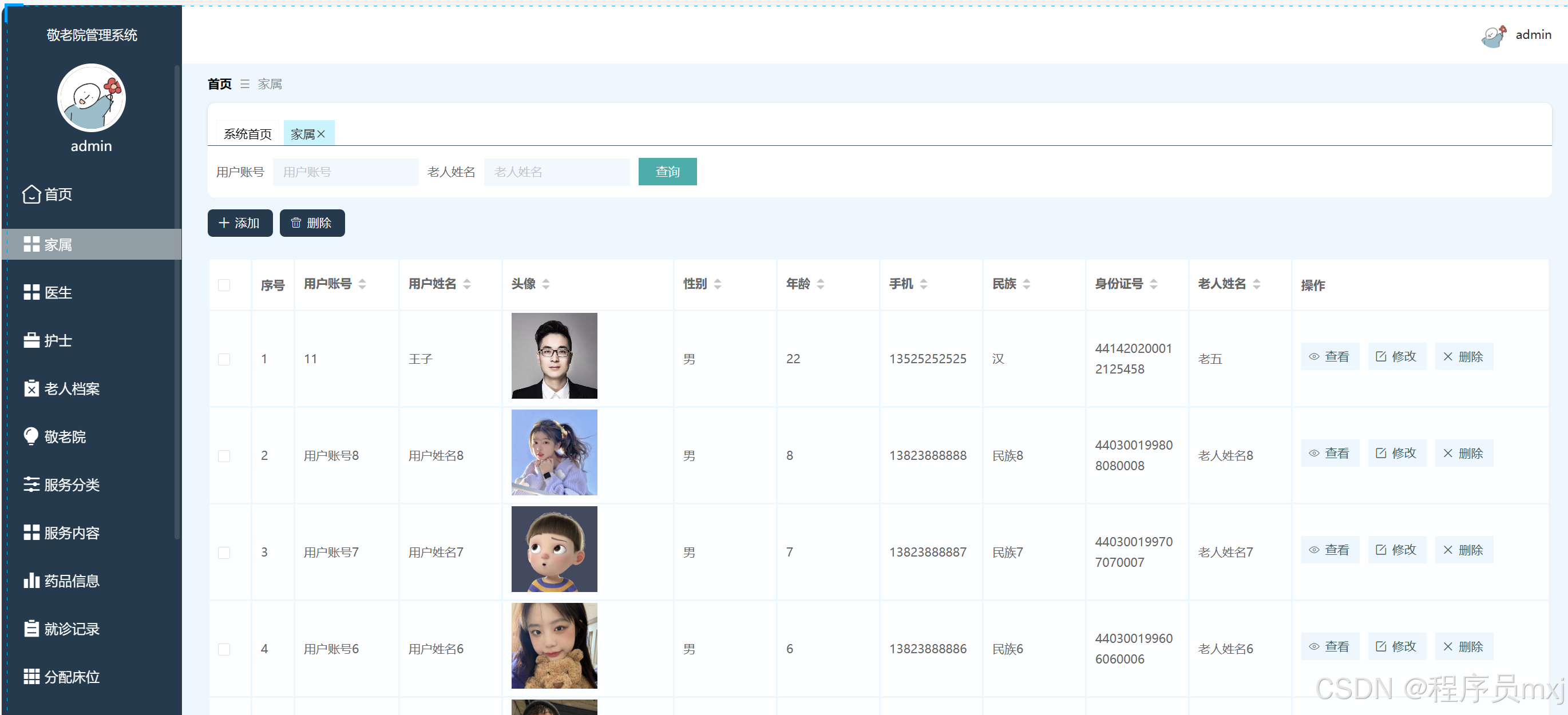Check the row checkbox for 用户账号8

[224, 456]
